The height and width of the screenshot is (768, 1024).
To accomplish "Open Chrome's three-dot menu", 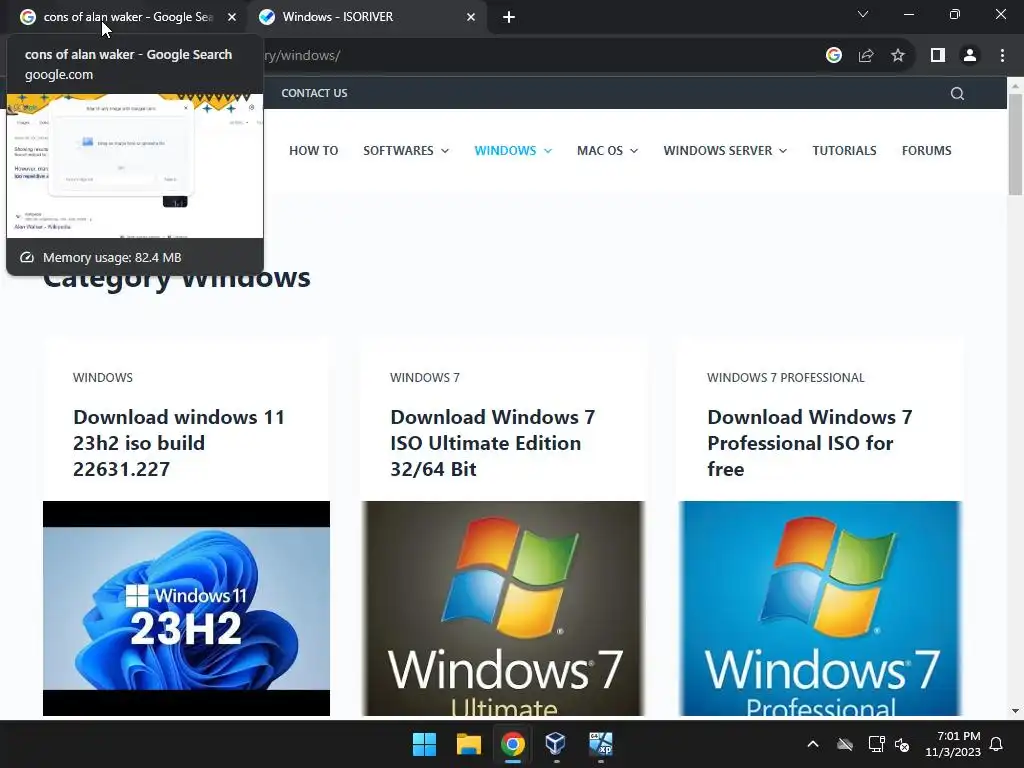I will tap(1002, 56).
